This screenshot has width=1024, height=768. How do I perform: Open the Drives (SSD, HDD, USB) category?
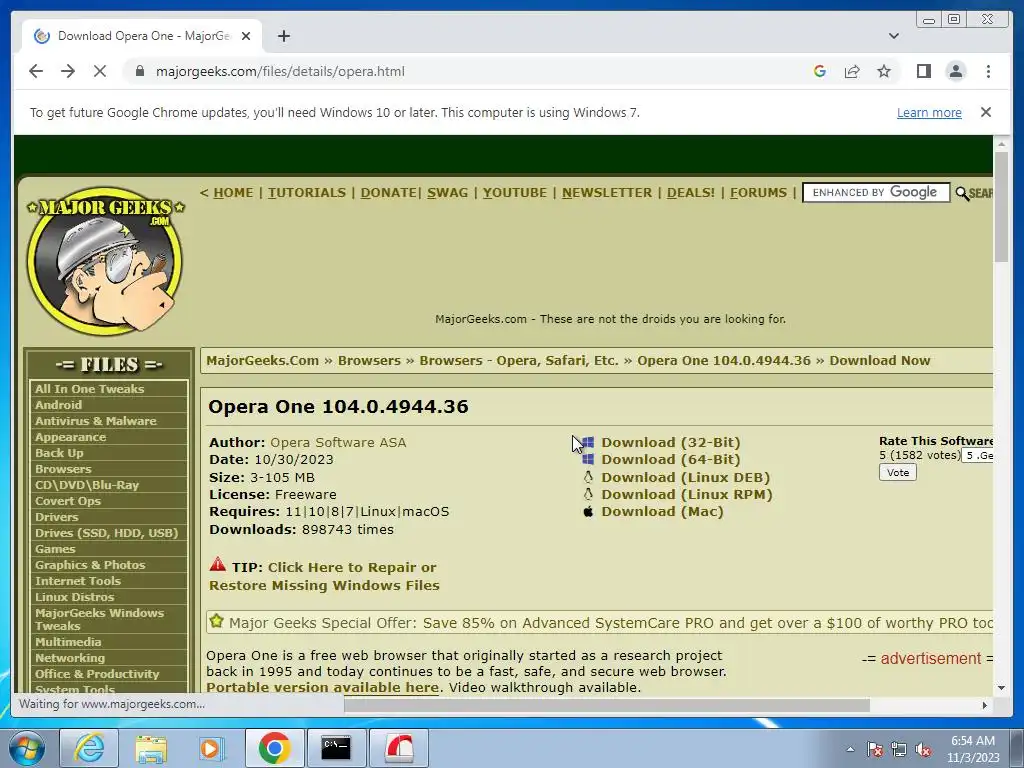108,533
